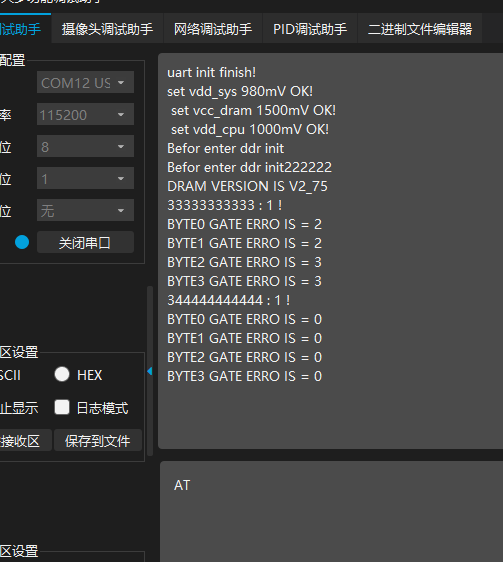Image resolution: width=503 pixels, height=562 pixels.
Task: Click the 'uart init finish!' line
Action: pos(212,72)
